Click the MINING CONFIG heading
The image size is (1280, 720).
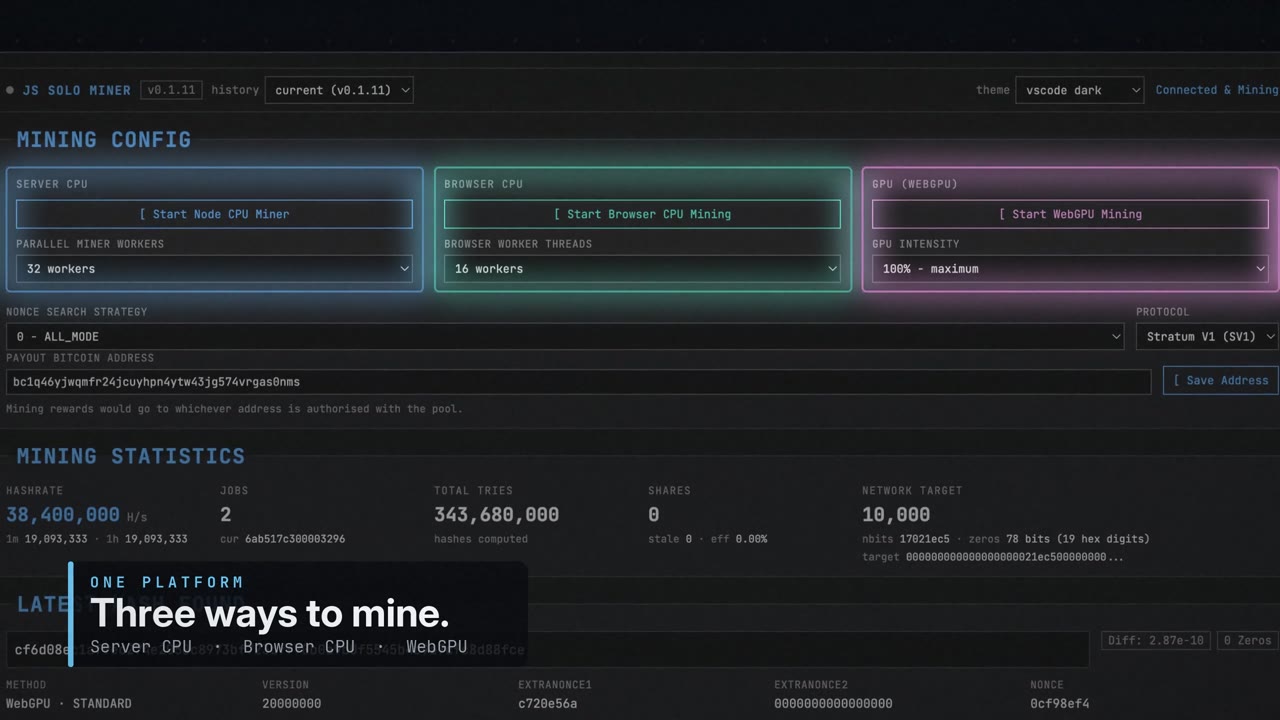coord(104,140)
